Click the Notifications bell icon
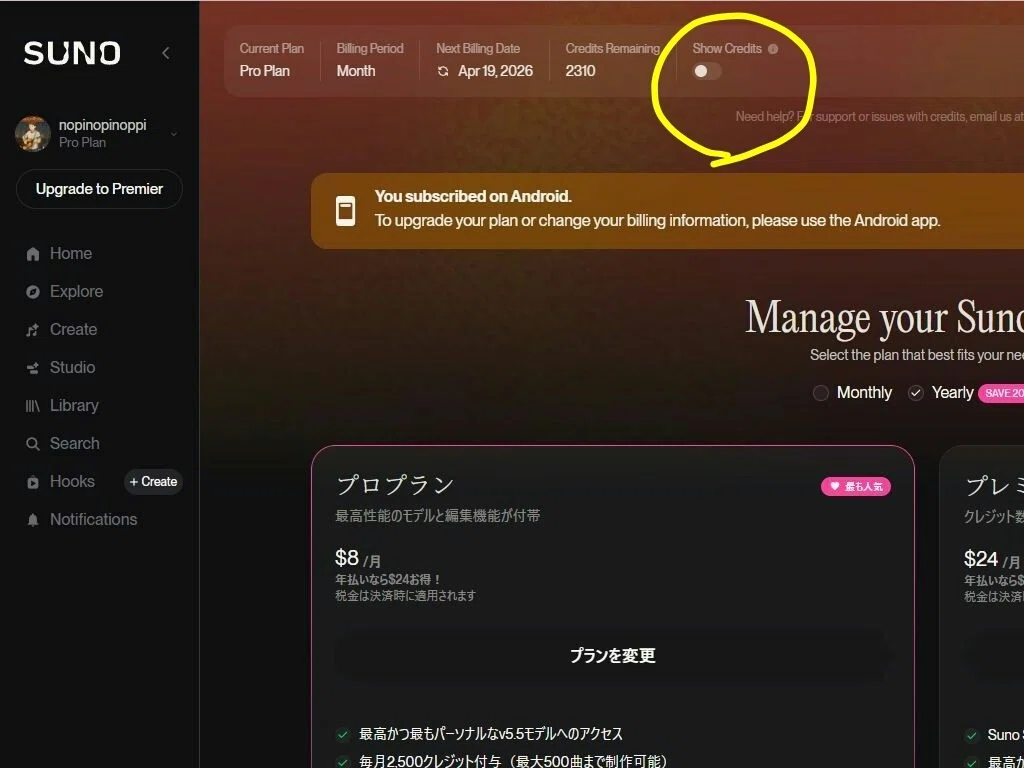This screenshot has height=768, width=1024. pos(33,520)
